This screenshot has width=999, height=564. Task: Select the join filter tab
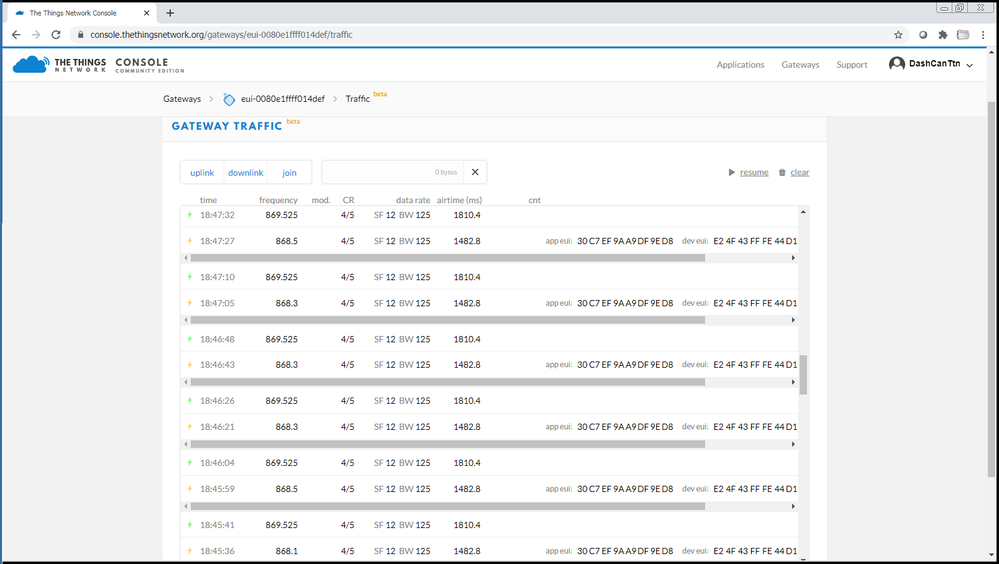289,173
